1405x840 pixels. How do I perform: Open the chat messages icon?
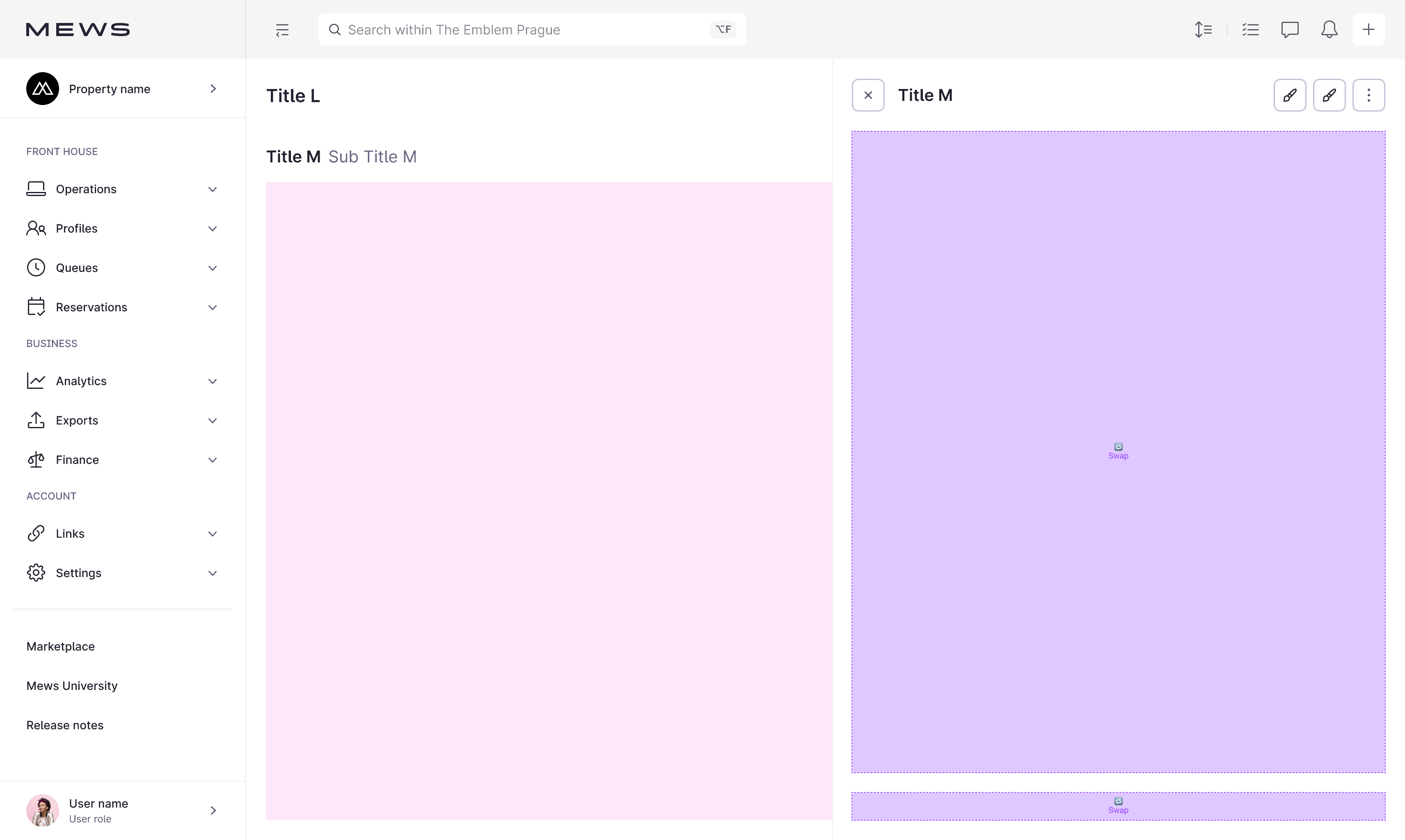(1289, 30)
